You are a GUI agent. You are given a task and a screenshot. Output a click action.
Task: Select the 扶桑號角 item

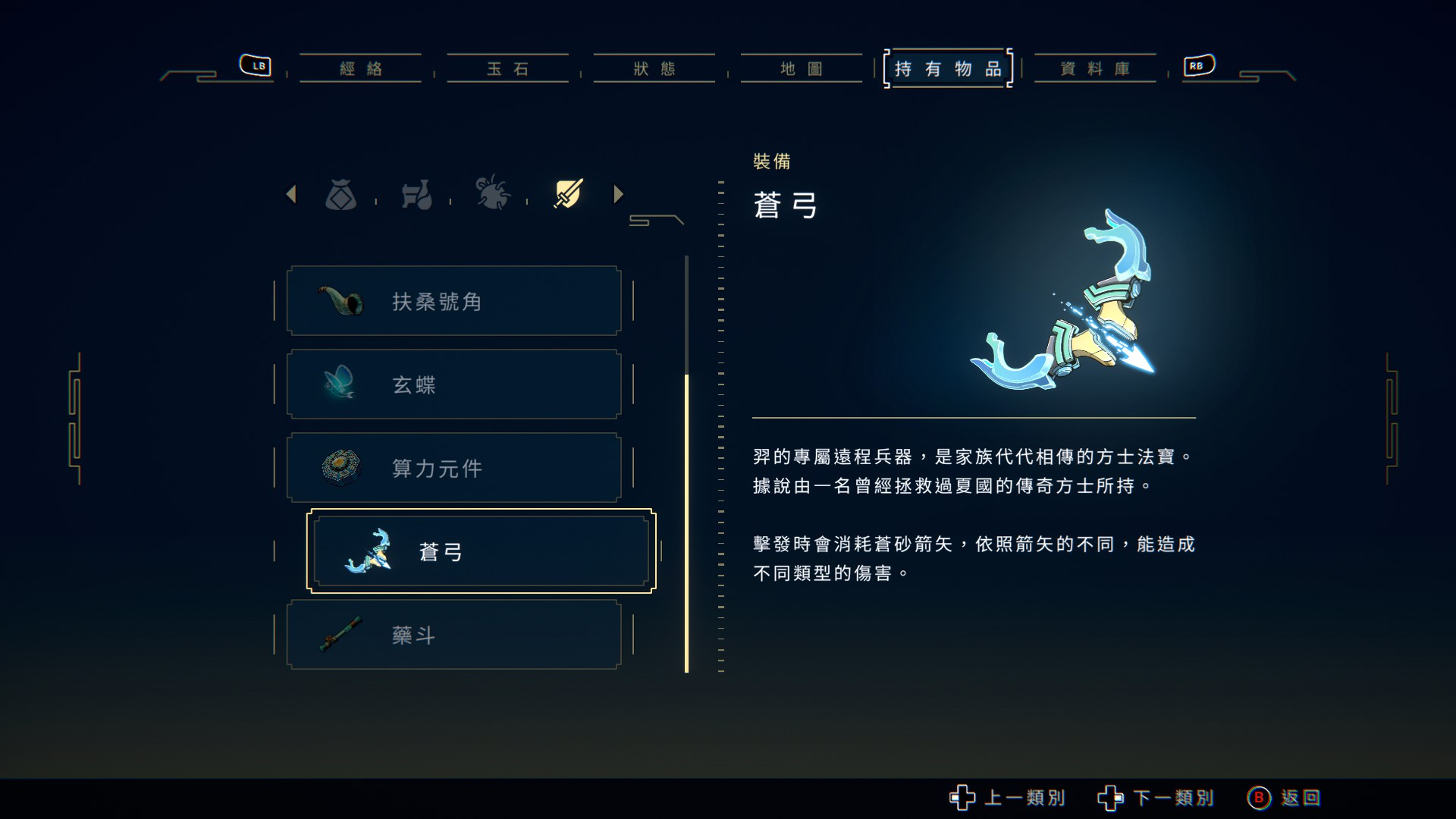click(453, 301)
